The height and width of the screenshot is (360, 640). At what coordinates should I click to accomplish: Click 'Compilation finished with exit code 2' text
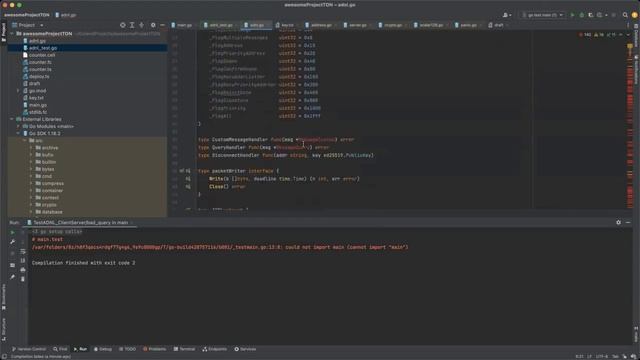83,263
